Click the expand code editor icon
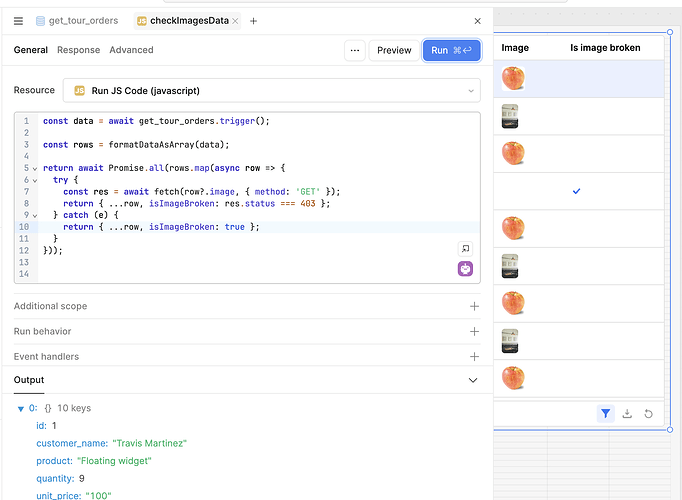 tap(465, 249)
